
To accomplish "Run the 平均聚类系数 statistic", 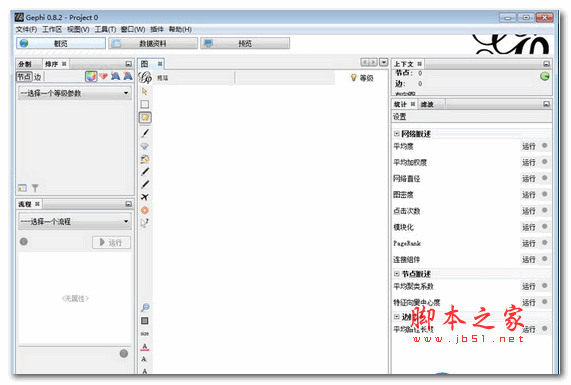I will pos(529,286).
